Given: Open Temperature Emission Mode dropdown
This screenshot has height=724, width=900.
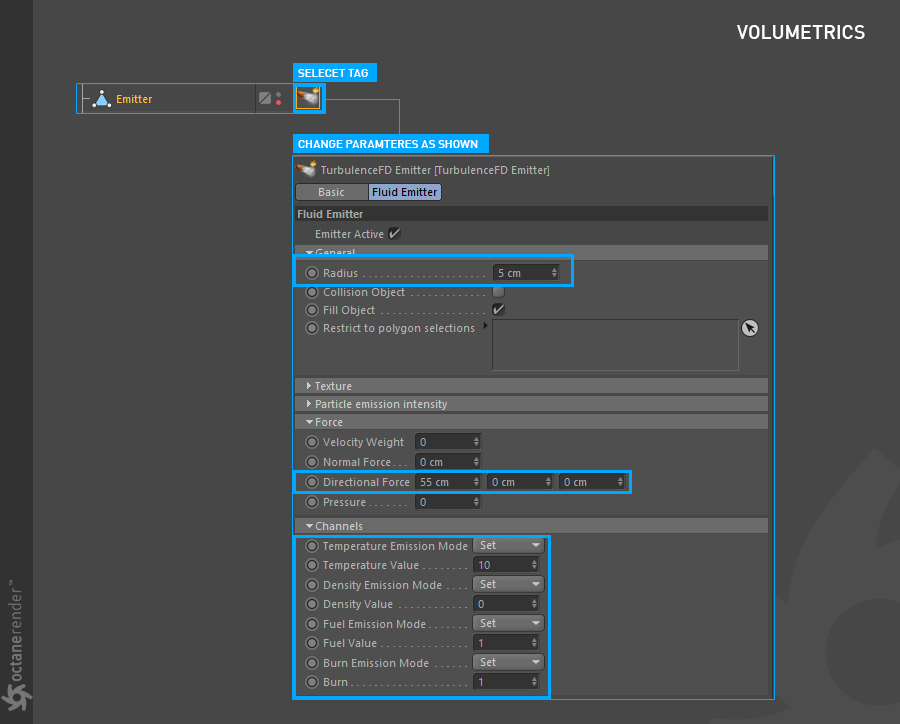Looking at the screenshot, I should coord(509,545).
